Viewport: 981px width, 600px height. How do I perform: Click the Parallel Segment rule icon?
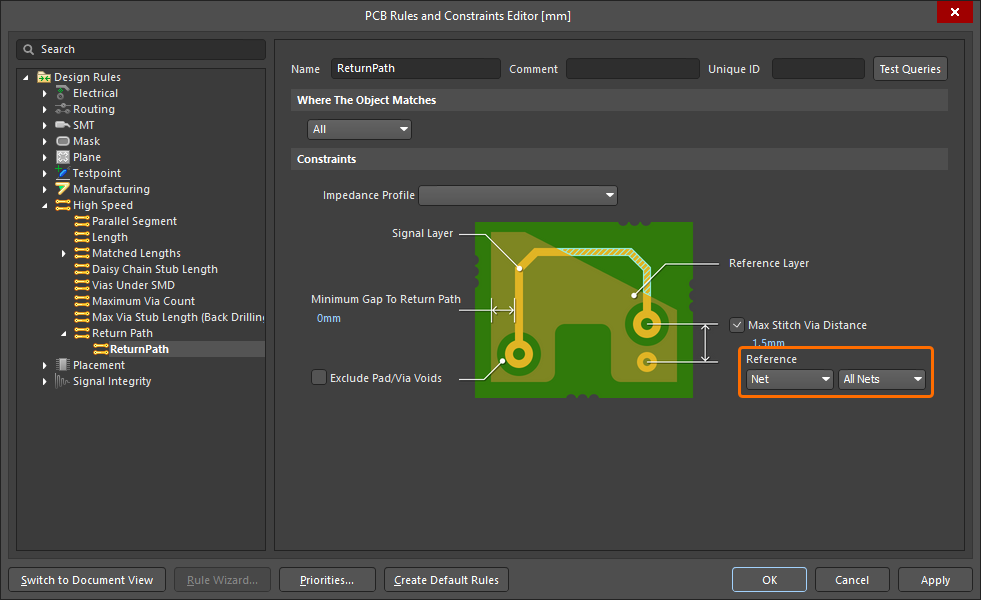tap(82, 221)
